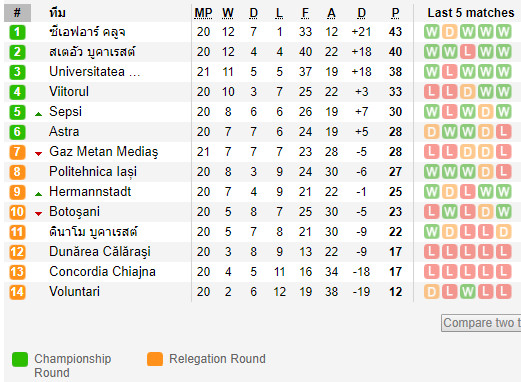Click the green W badge in Voluntari's row
The image size is (521, 382).
pyautogui.click(x=468, y=292)
